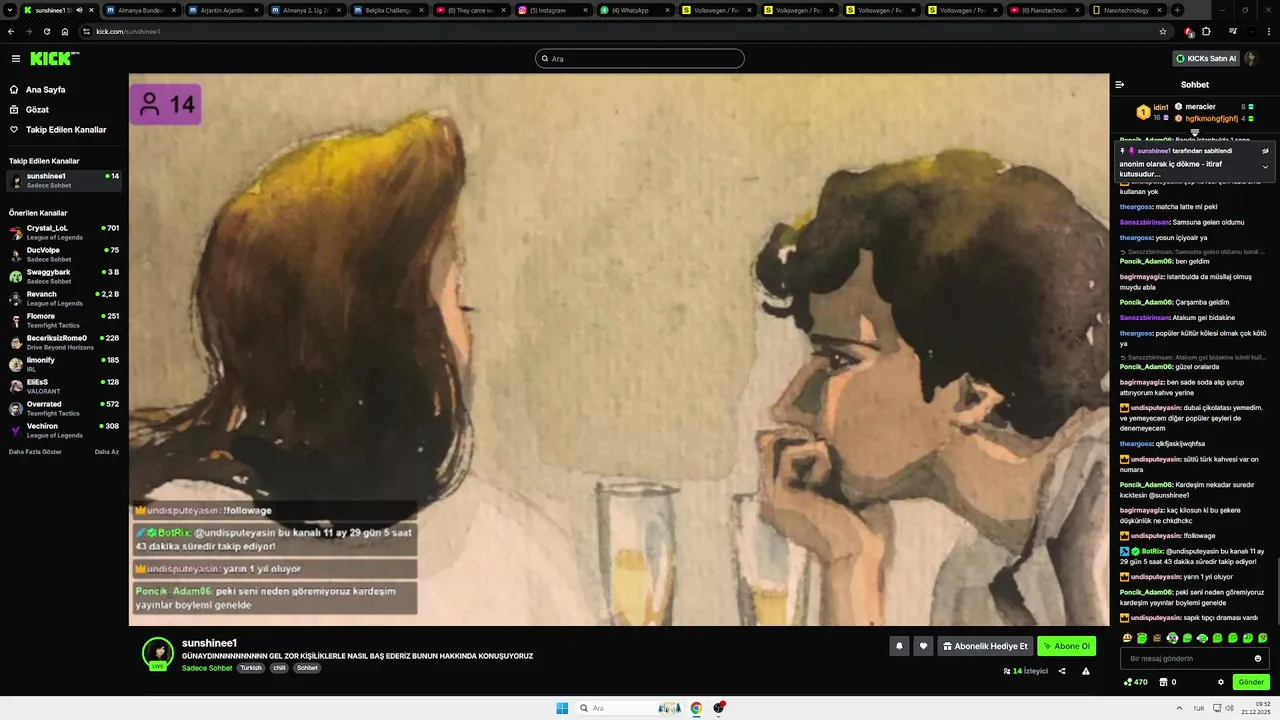Follow channel with heart button
The image size is (1280, 720).
pos(923,646)
